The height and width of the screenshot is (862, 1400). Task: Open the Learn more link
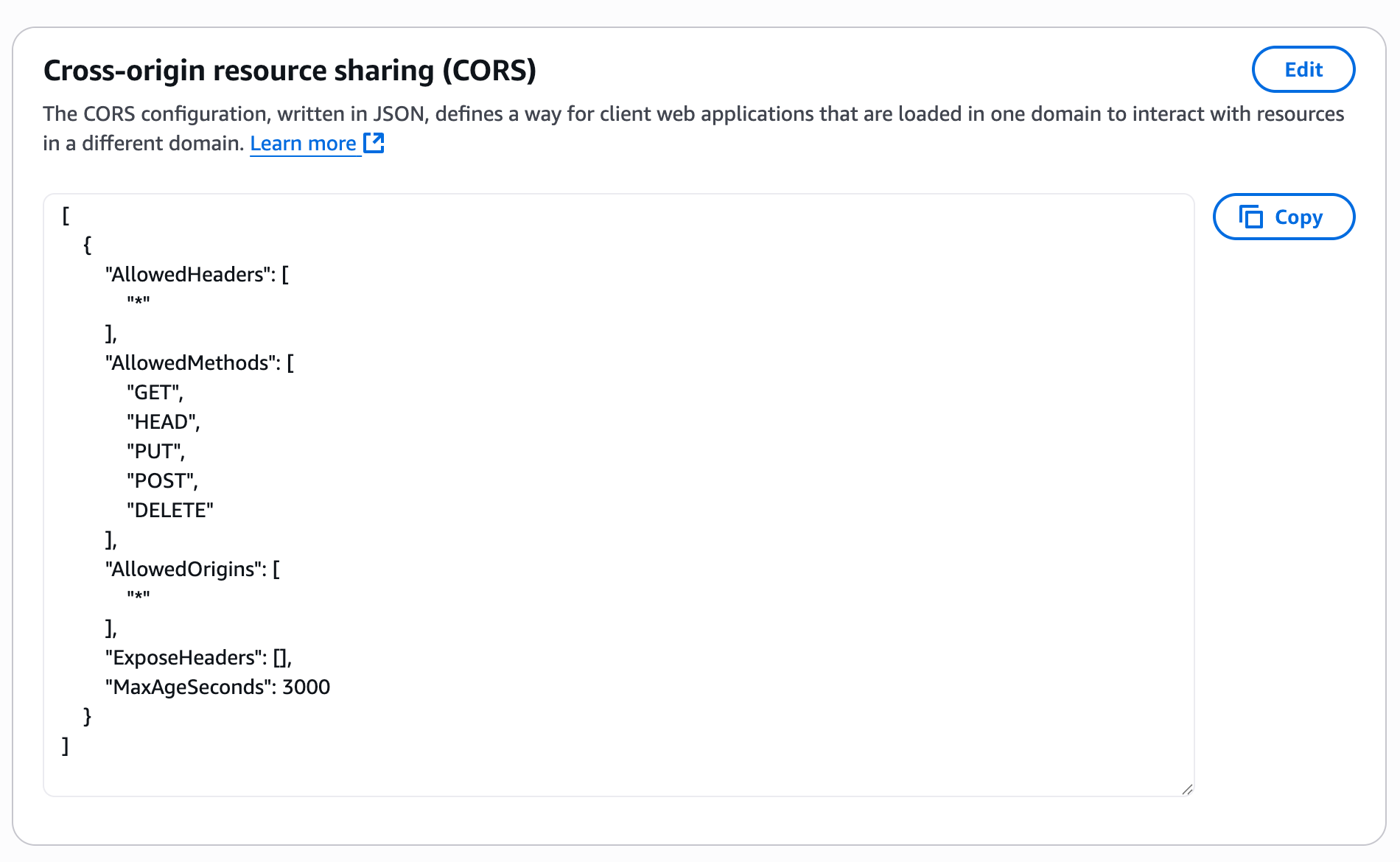[x=303, y=143]
